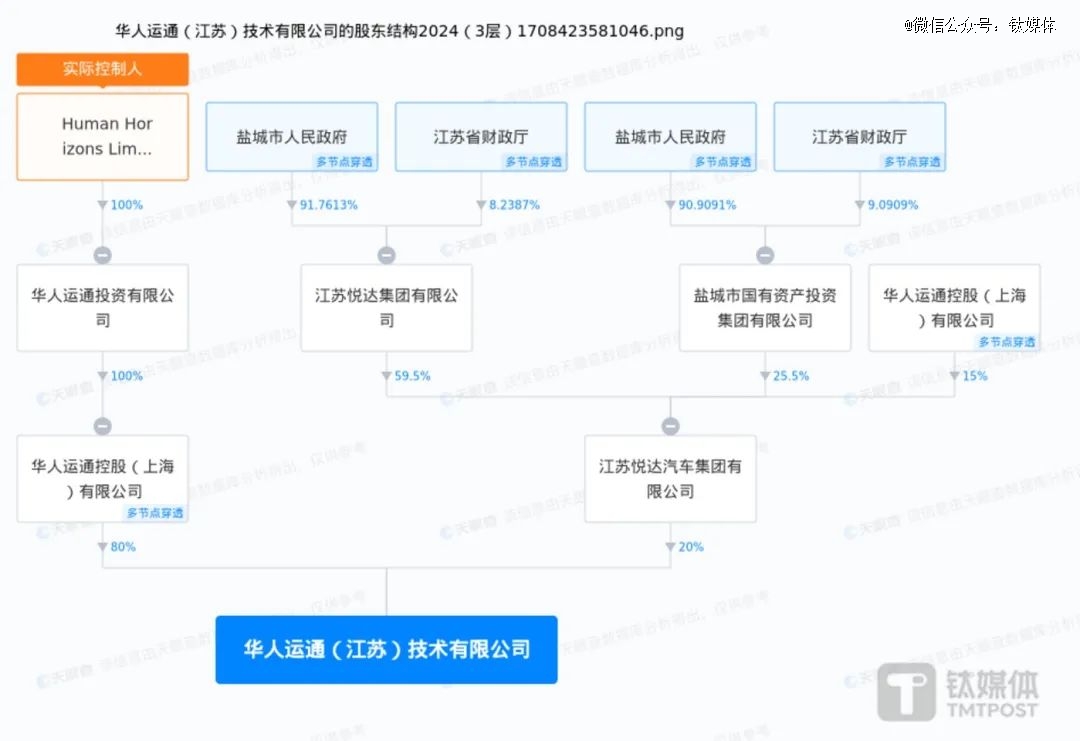Click the 15% stake label

click(975, 376)
